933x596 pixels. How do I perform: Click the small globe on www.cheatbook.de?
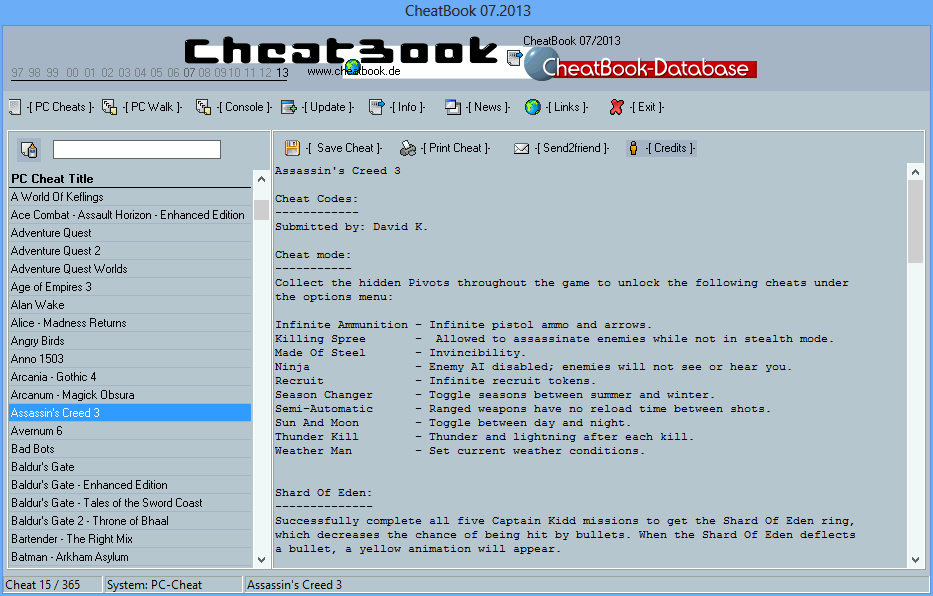(x=353, y=67)
